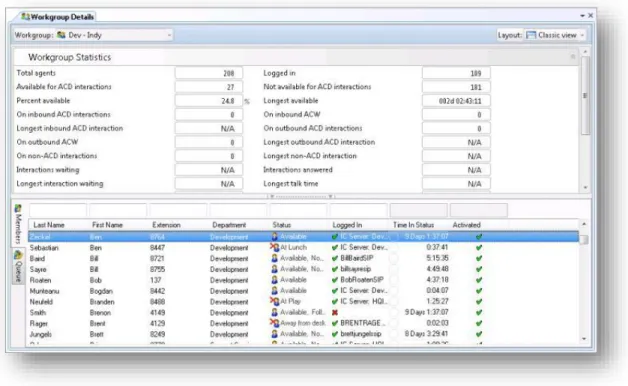Click logged-in checkmark beside BillBairdSIP

335,258
